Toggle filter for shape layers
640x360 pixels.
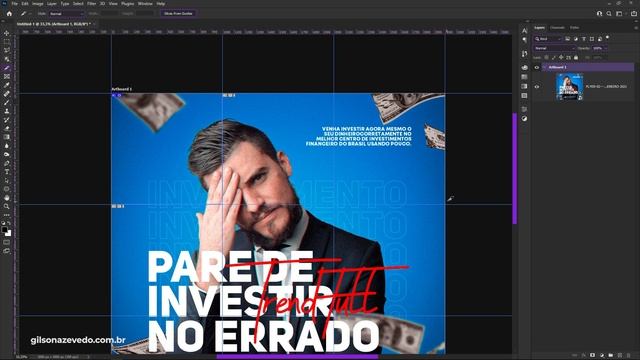coord(592,39)
